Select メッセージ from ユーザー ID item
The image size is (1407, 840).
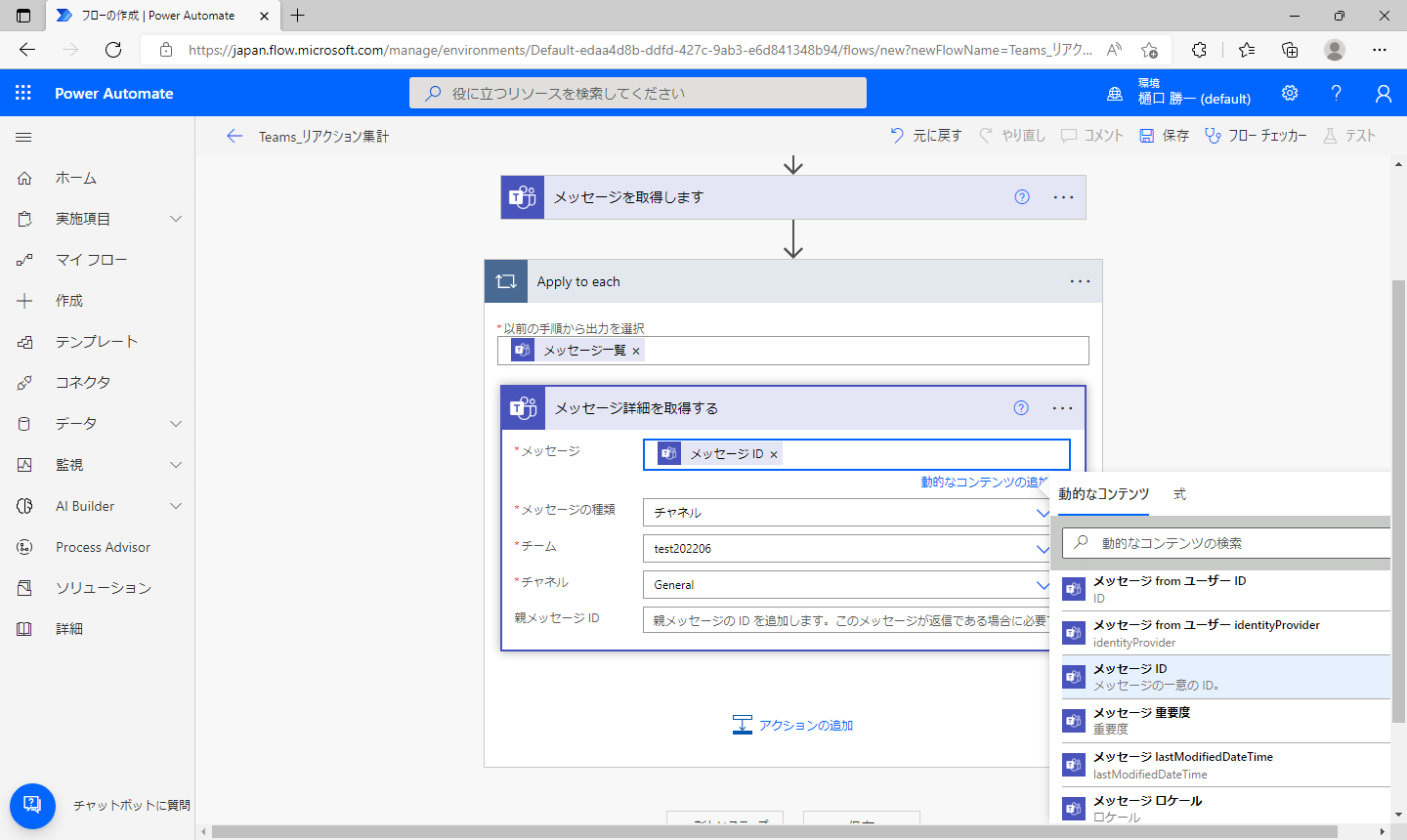pyautogui.click(x=1226, y=589)
